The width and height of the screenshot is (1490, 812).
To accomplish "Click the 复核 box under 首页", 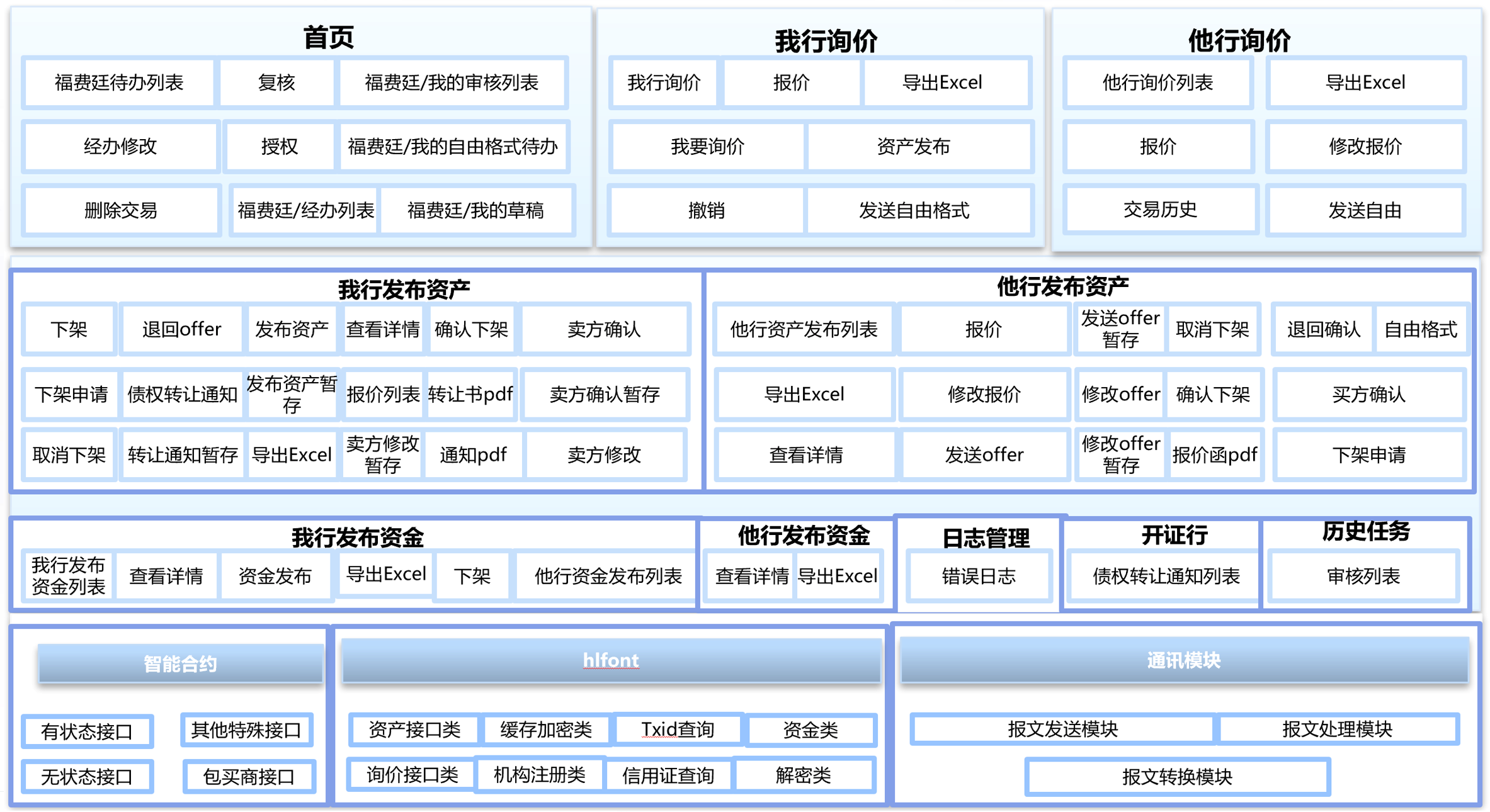I will click(x=276, y=82).
